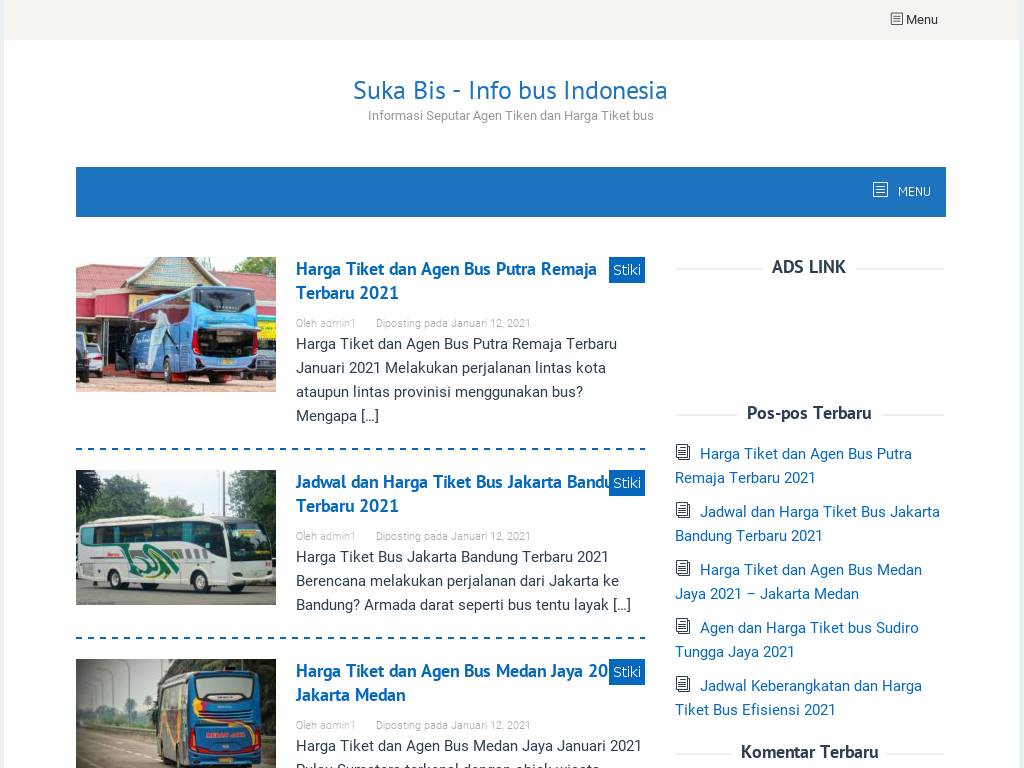Click the Medan Jaya bus thumbnail

click(176, 712)
